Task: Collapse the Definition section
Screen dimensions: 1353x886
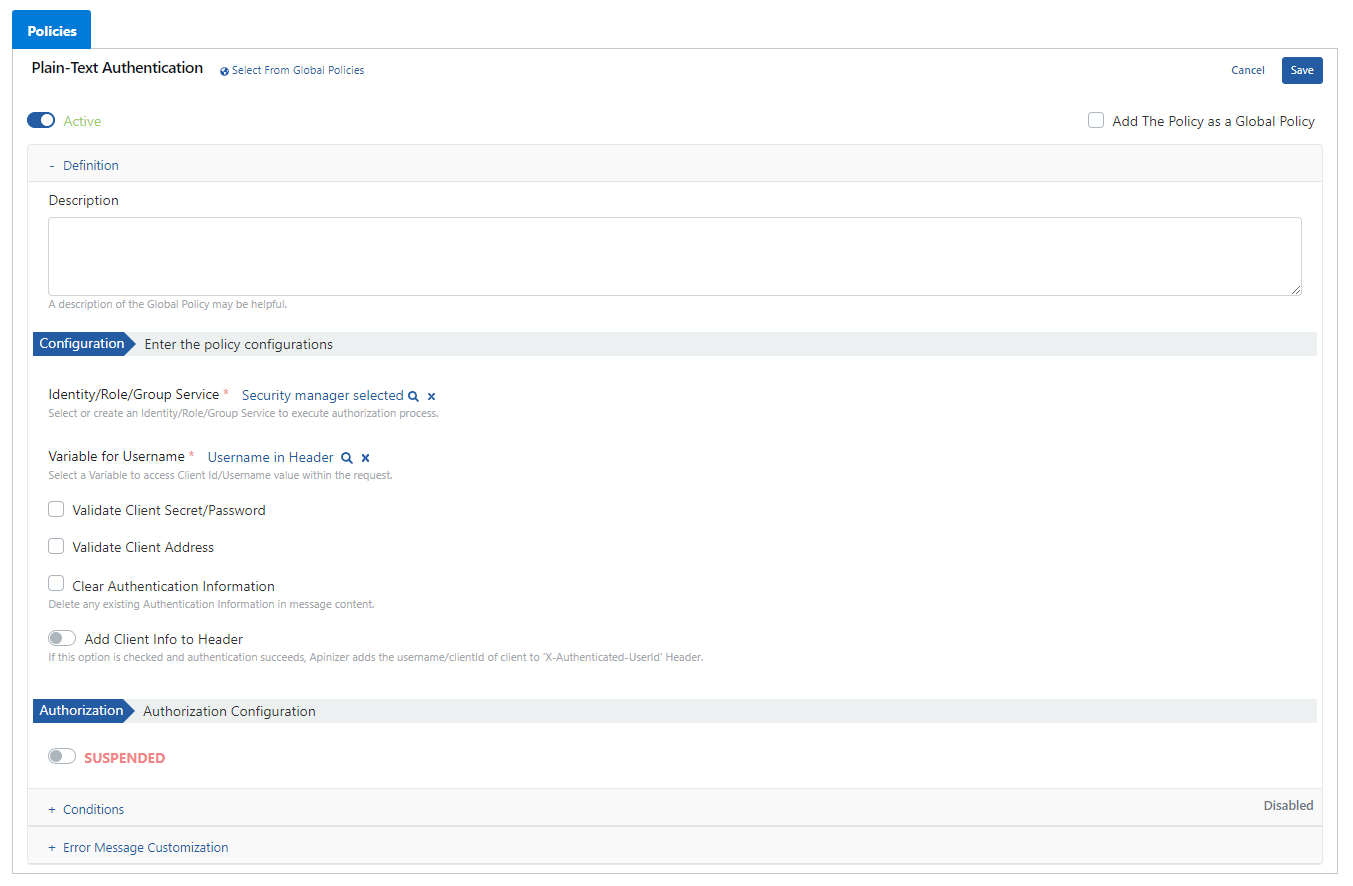Action: pos(84,165)
